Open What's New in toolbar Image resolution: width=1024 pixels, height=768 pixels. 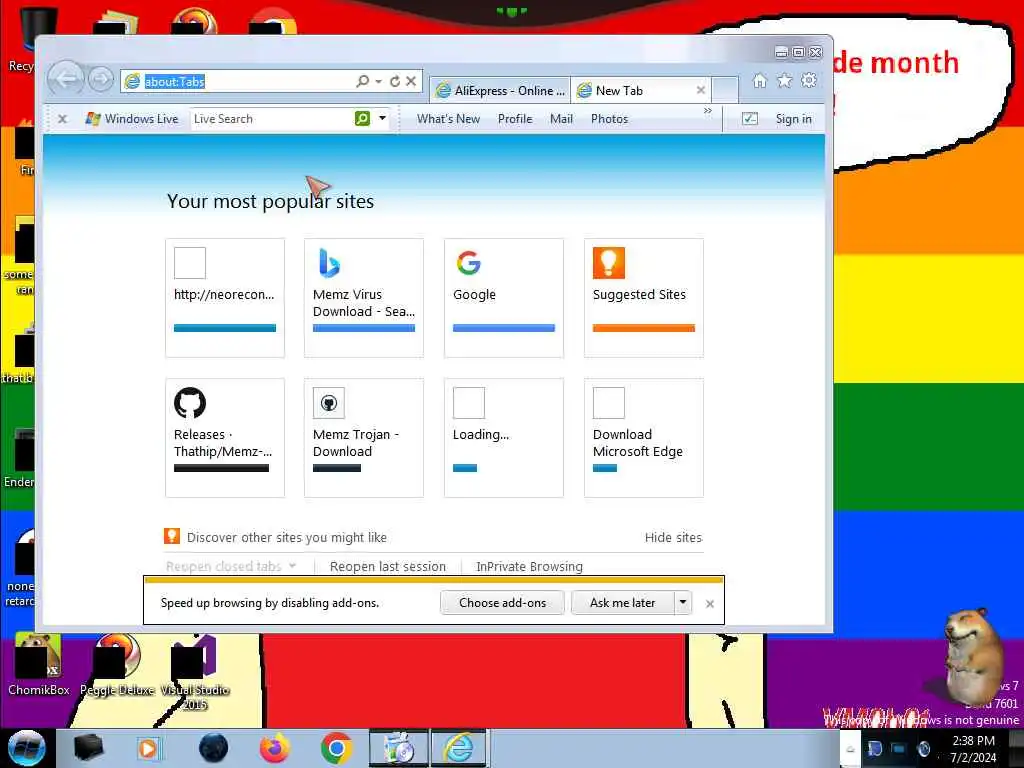[449, 119]
